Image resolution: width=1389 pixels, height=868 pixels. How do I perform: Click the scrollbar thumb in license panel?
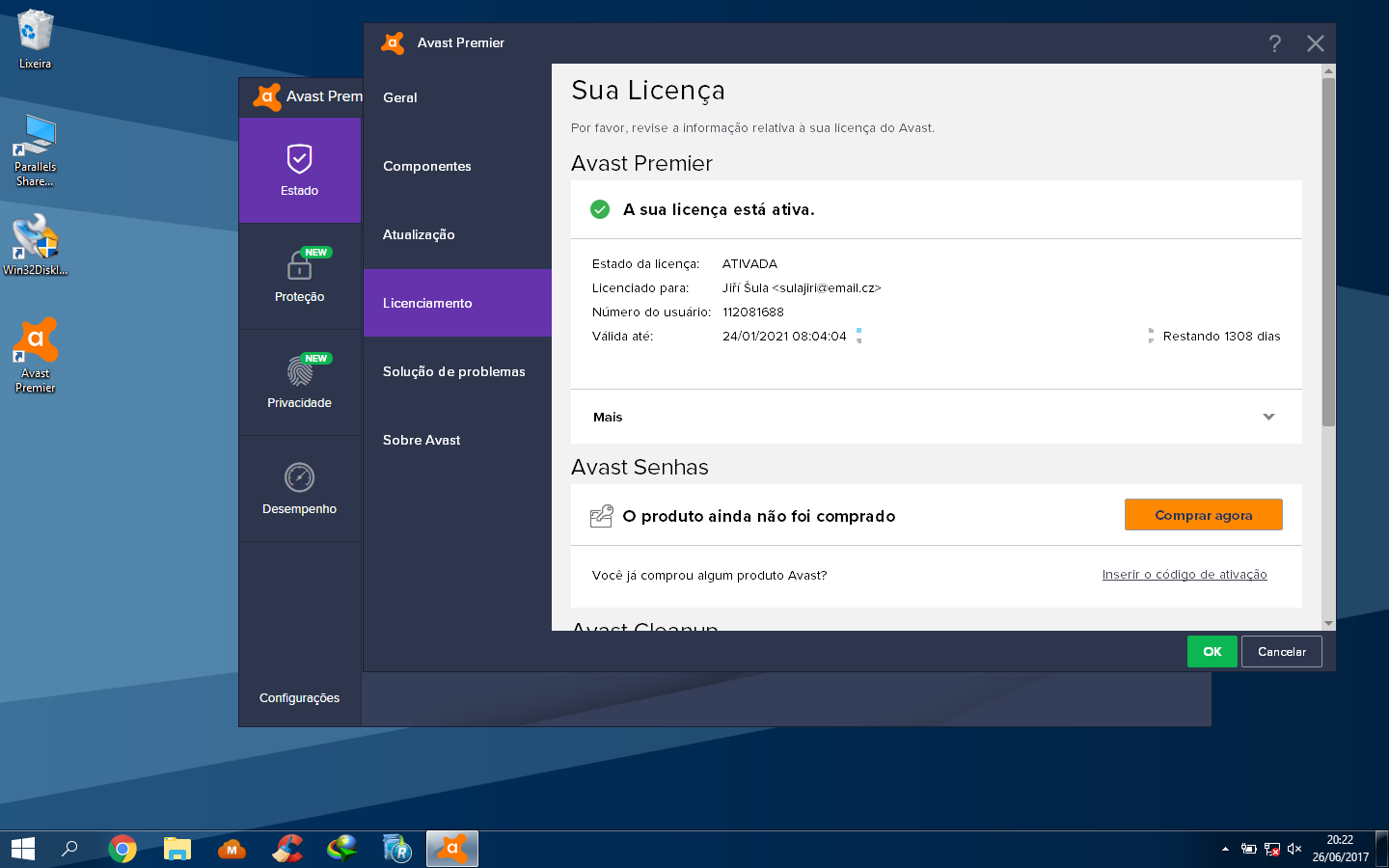[x=1328, y=252]
